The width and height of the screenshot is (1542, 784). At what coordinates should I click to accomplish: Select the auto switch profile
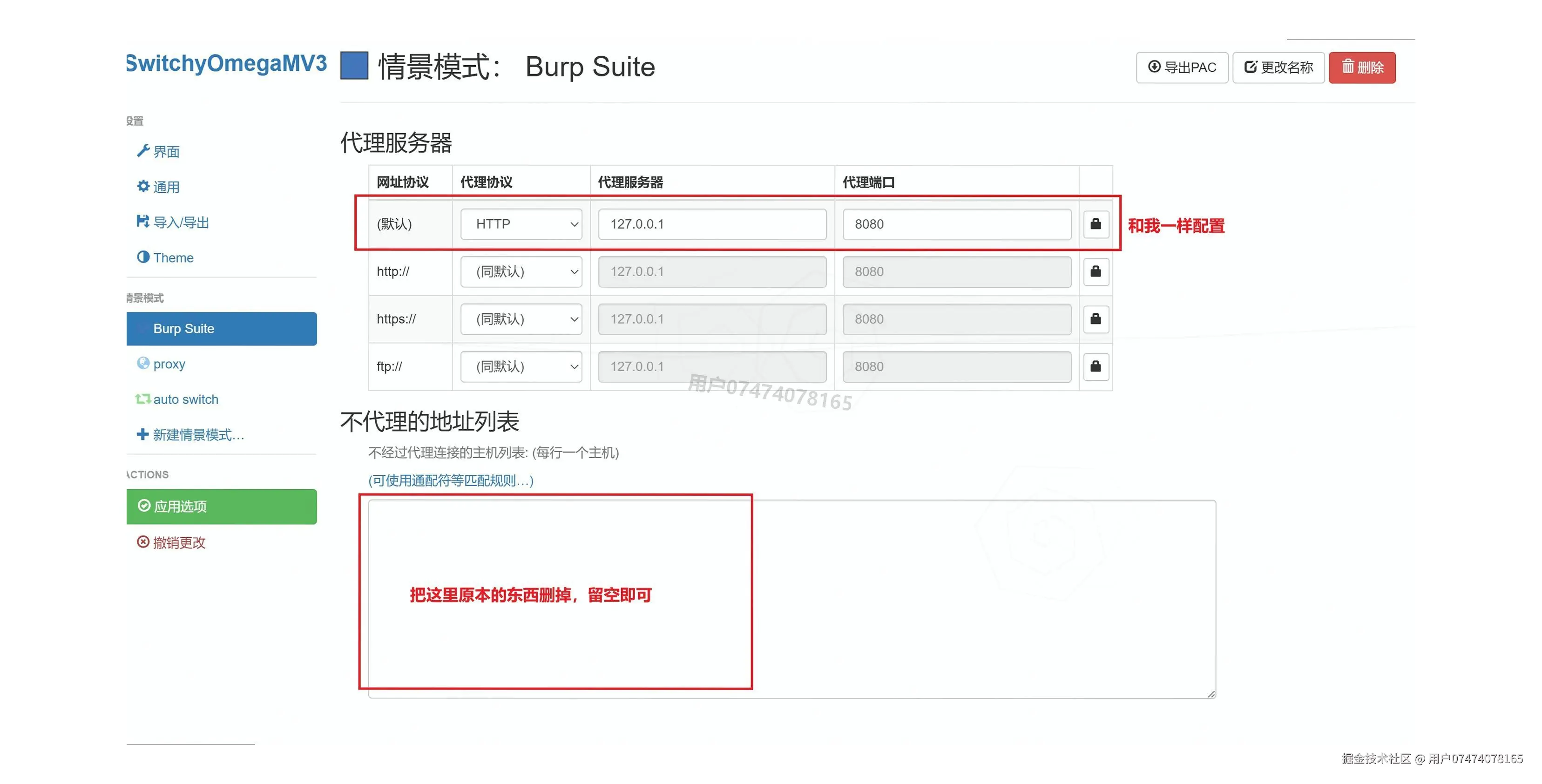(177, 399)
